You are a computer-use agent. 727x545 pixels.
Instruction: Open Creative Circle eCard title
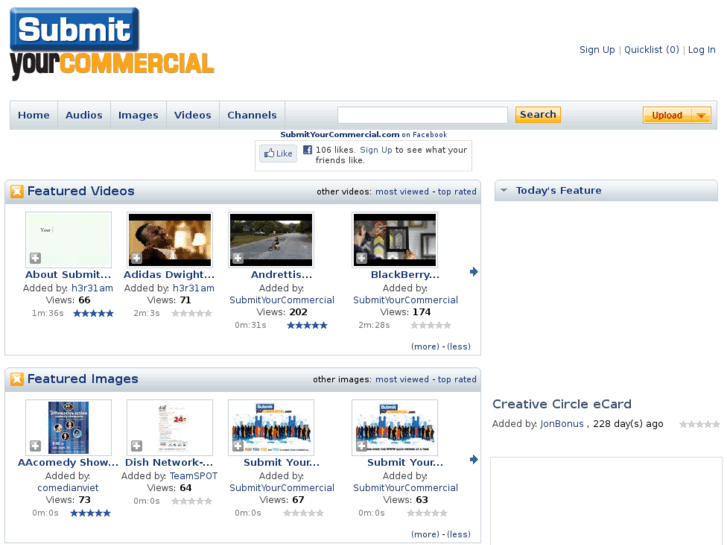pos(562,404)
